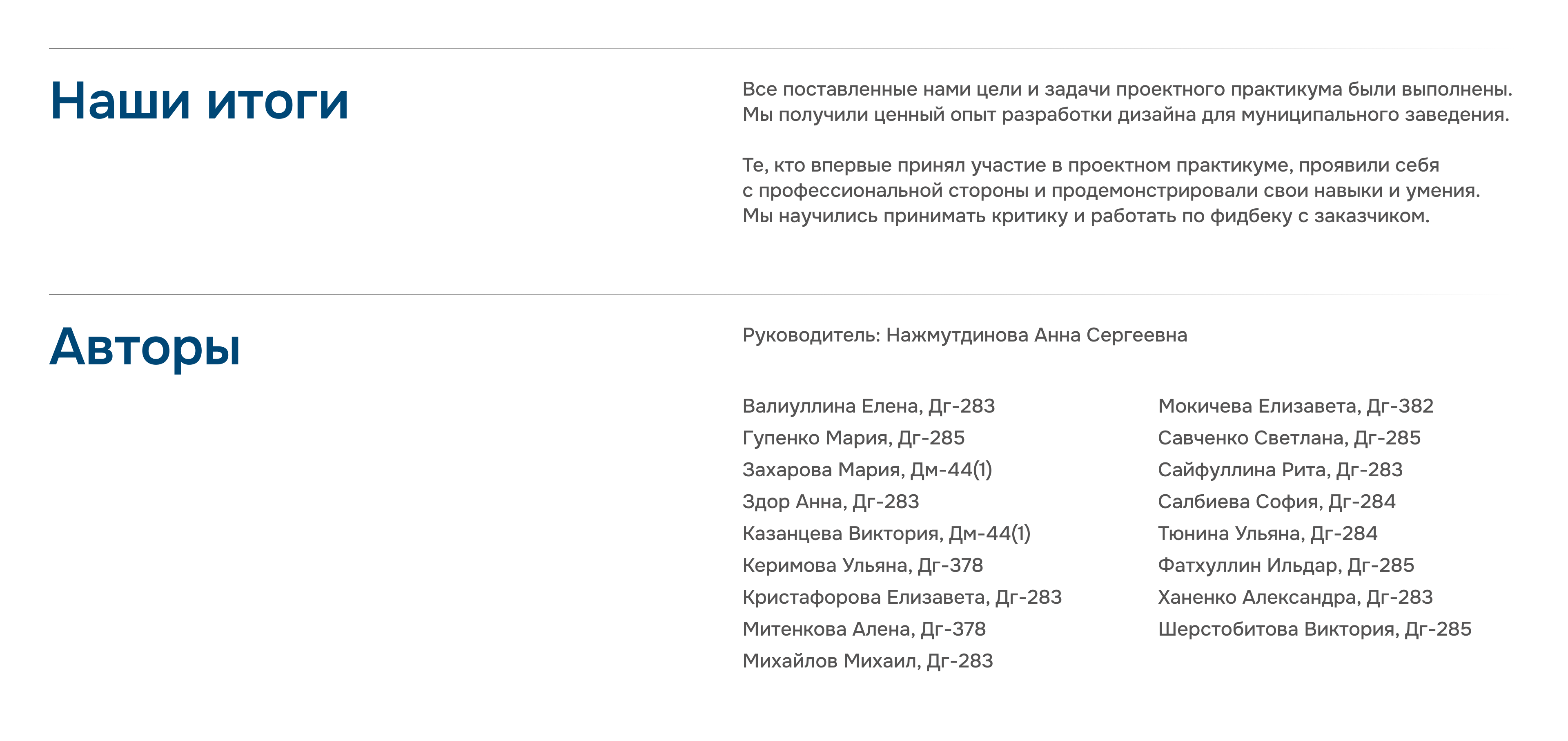Image resolution: width=1568 pixels, height=741 pixels.
Task: Click author "Мокичева Елизавета, Дг-382"
Action: point(1295,406)
